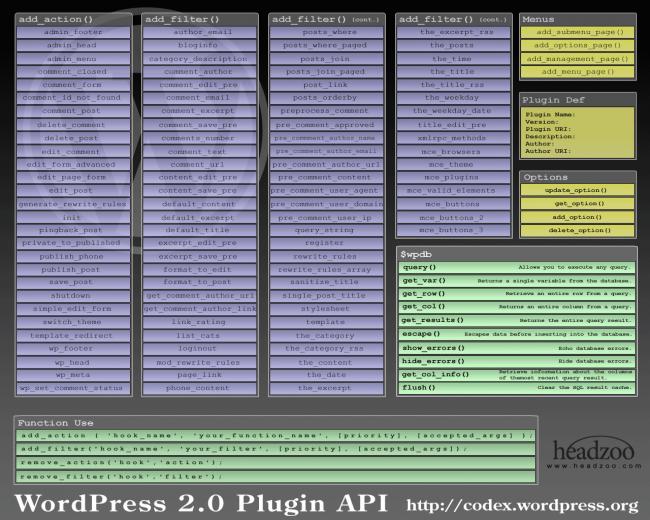650x520 pixels.
Task: Click the add_menu_page() item
Action: [x=578, y=72]
